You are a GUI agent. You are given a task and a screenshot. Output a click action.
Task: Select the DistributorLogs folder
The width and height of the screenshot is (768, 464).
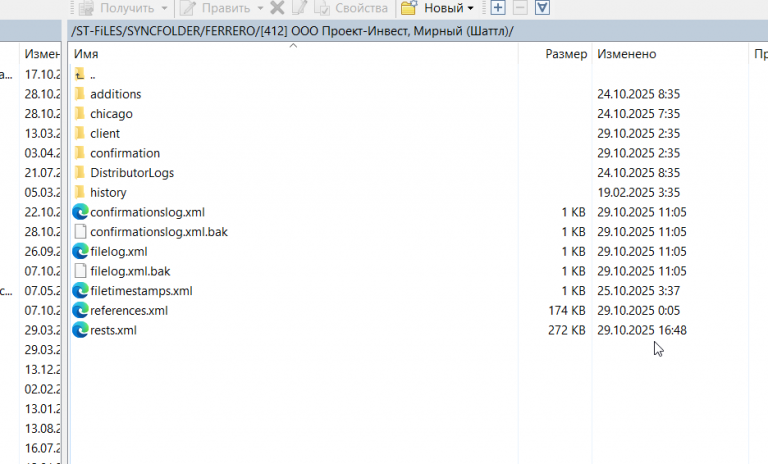(x=124, y=172)
